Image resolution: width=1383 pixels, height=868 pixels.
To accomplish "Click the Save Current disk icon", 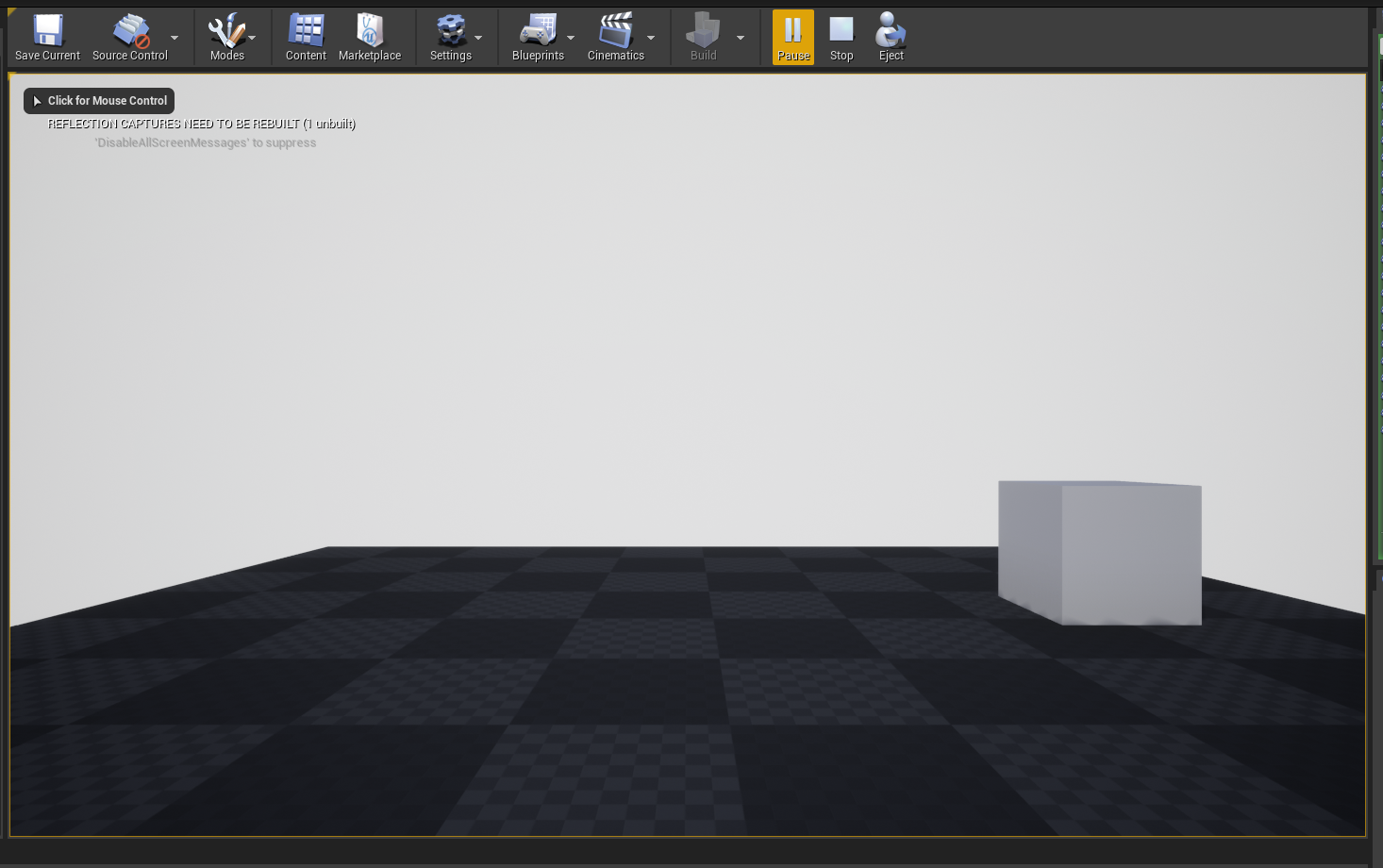I will click(x=46, y=31).
